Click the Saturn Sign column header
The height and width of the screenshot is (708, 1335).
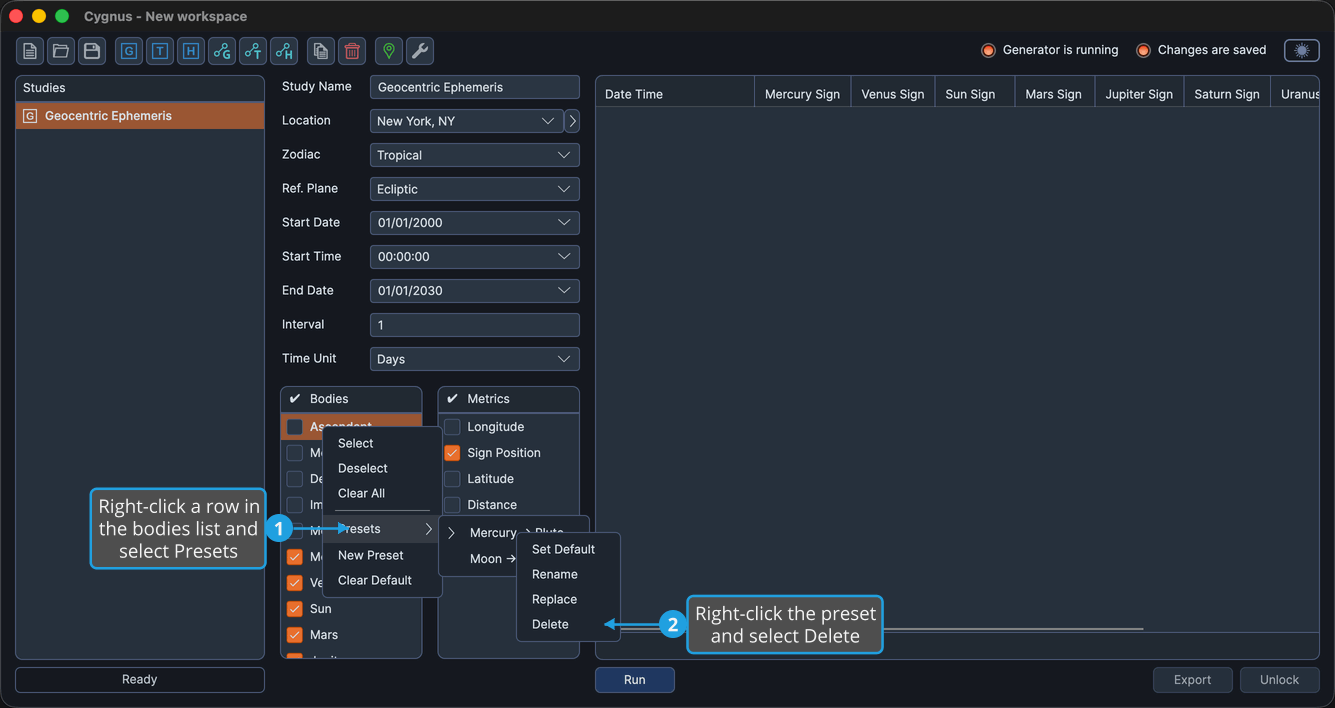pyautogui.click(x=1227, y=94)
